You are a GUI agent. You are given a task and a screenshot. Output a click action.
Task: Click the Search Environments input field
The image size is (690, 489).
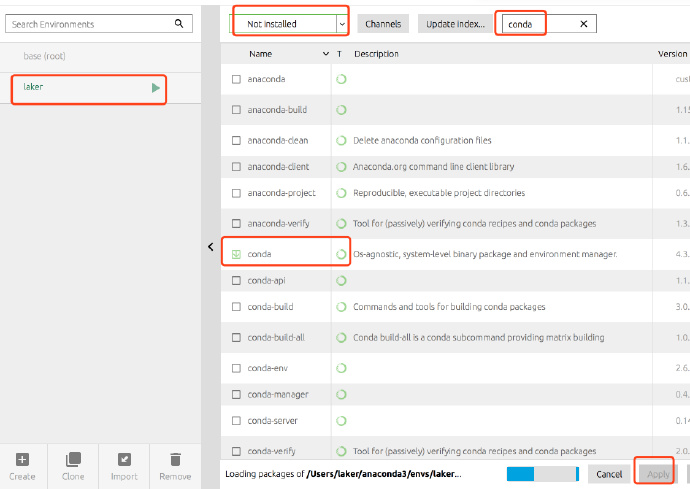pyautogui.click(x=99, y=24)
